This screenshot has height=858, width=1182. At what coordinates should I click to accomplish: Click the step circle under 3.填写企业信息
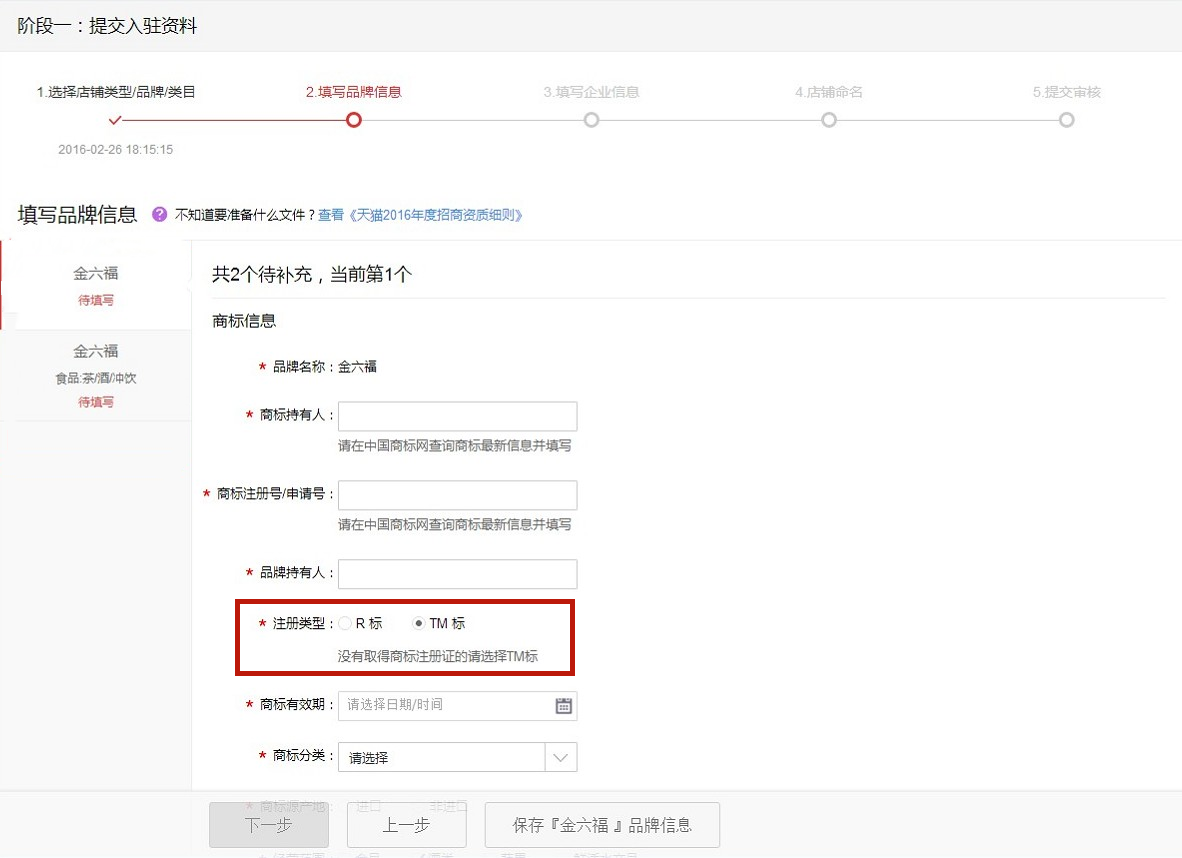pos(591,120)
